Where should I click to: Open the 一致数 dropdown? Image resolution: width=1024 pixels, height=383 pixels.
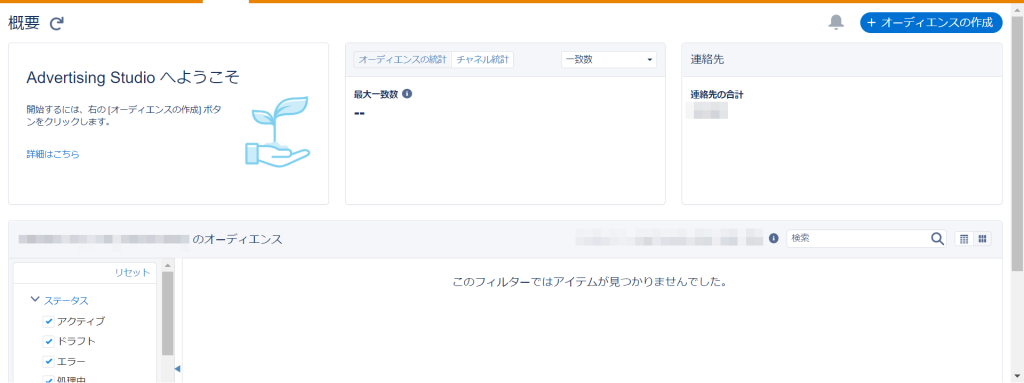point(609,59)
